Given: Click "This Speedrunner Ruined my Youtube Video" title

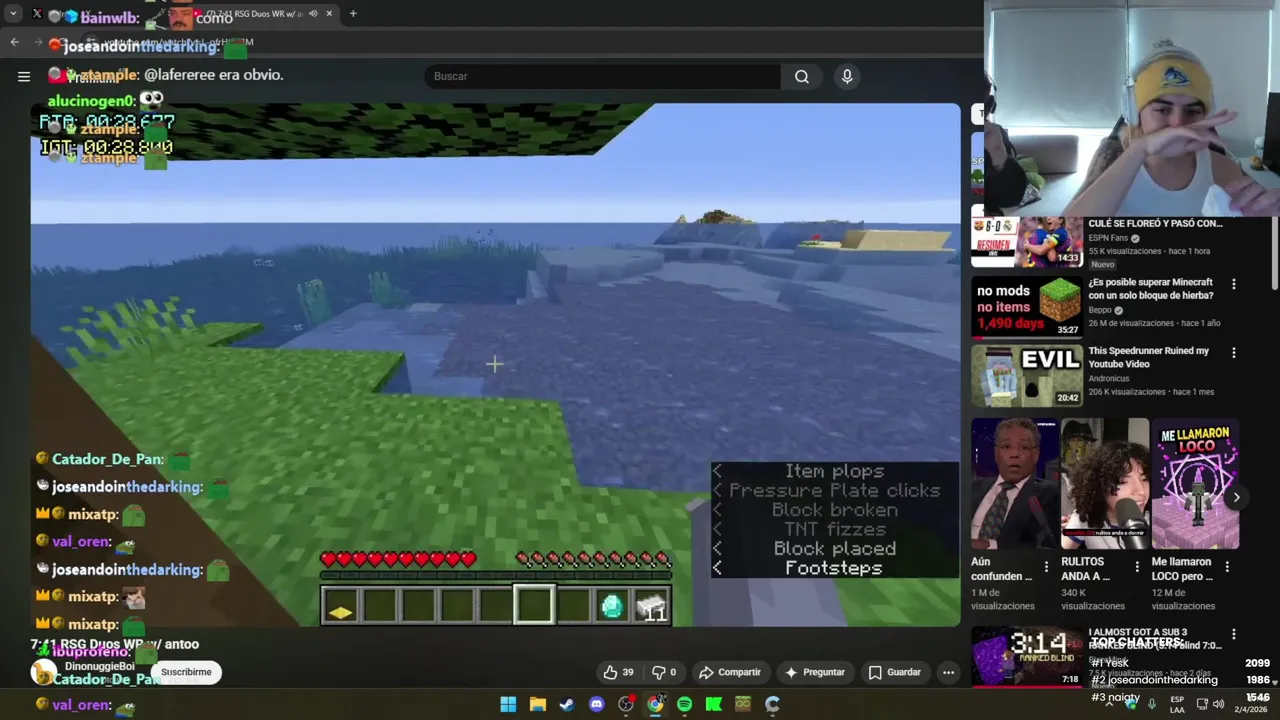Looking at the screenshot, I should [x=1149, y=358].
